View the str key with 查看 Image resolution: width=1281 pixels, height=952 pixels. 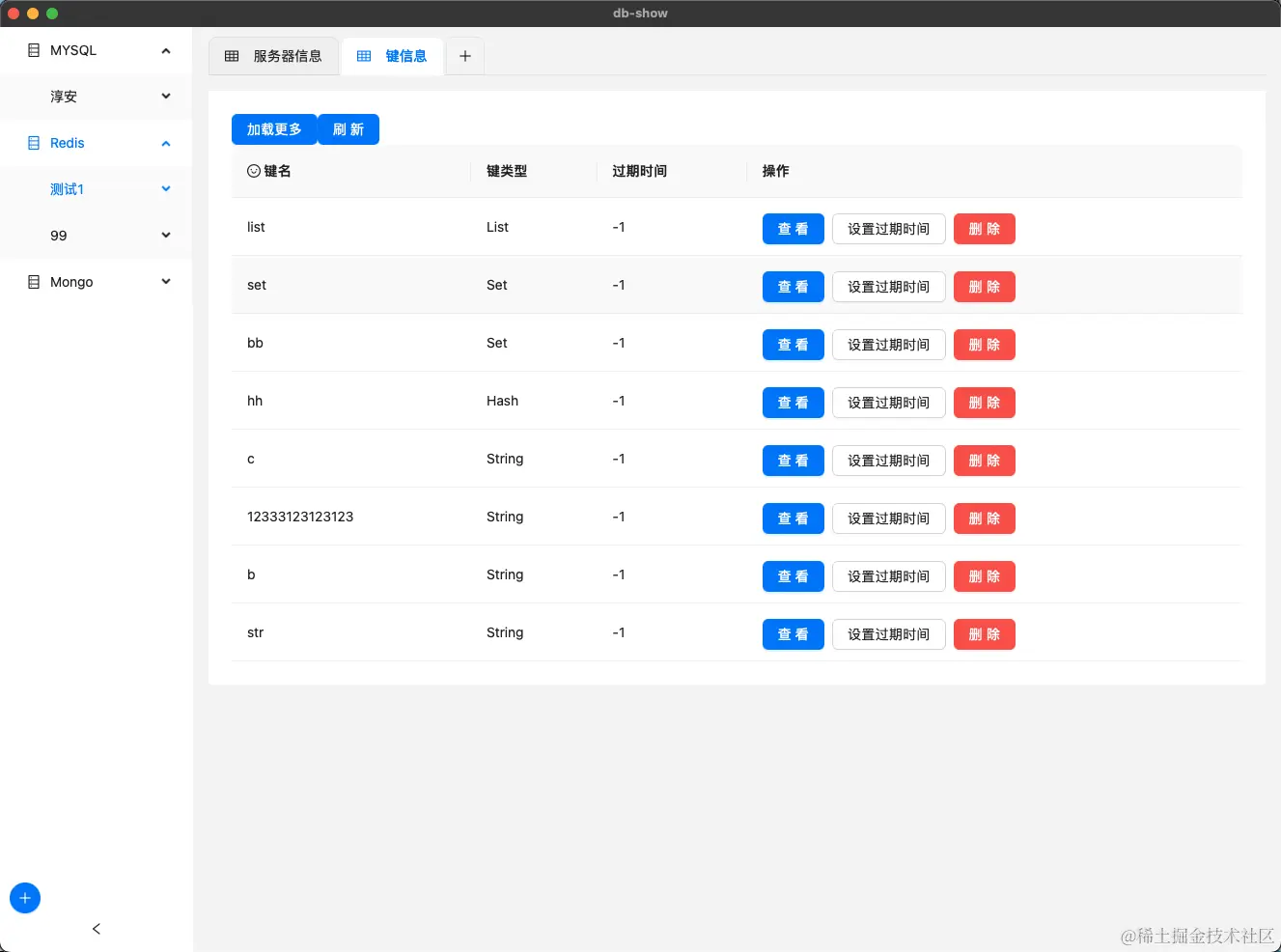794,634
